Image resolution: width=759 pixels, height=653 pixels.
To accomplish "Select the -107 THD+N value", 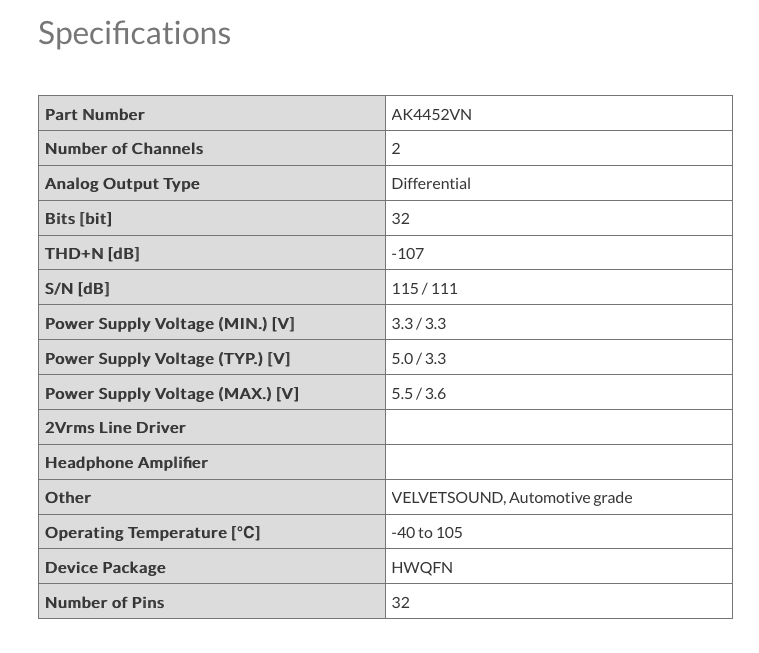I will 408,253.
